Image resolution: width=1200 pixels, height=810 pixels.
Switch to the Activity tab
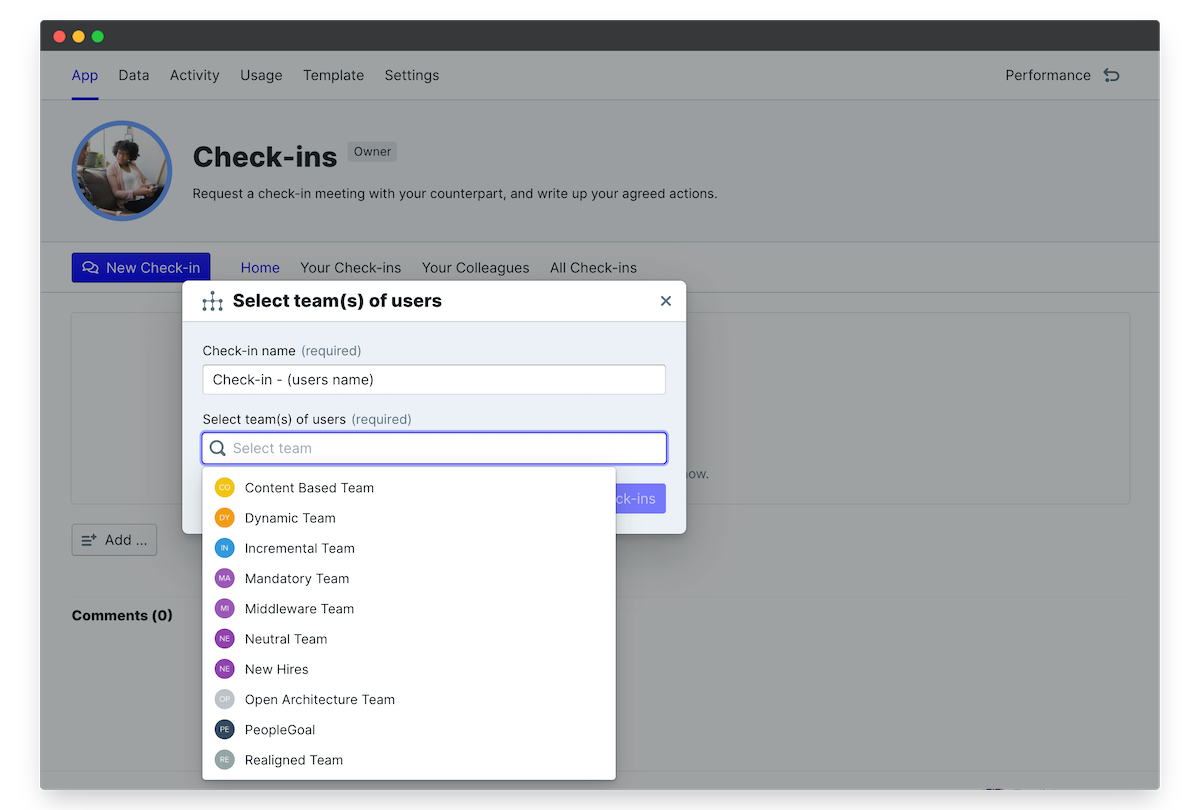point(195,75)
